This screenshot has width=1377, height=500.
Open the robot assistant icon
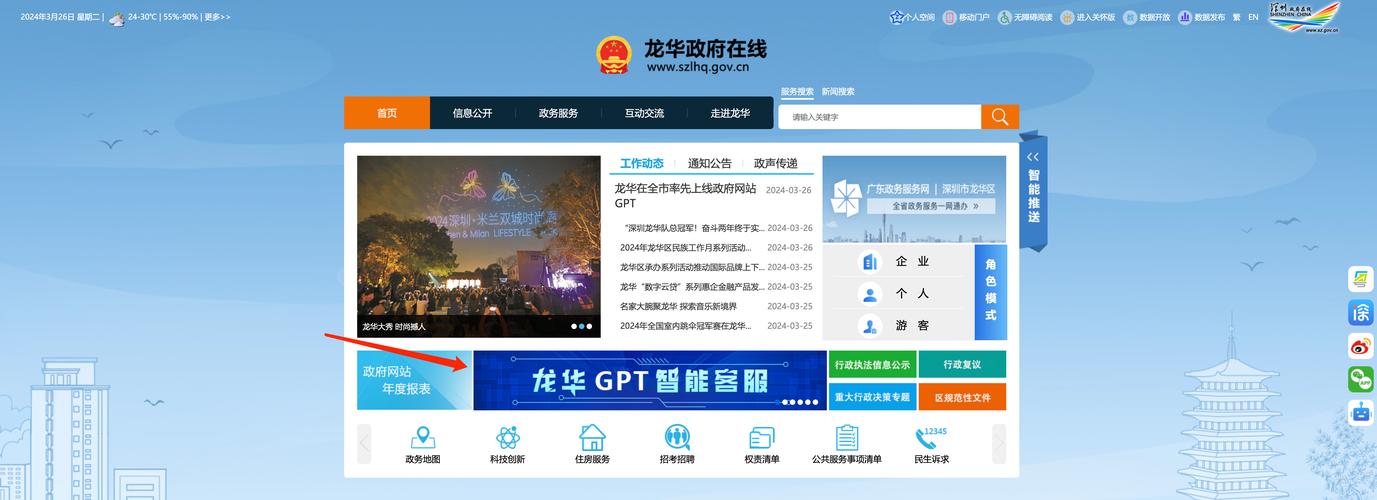pyautogui.click(x=1360, y=412)
